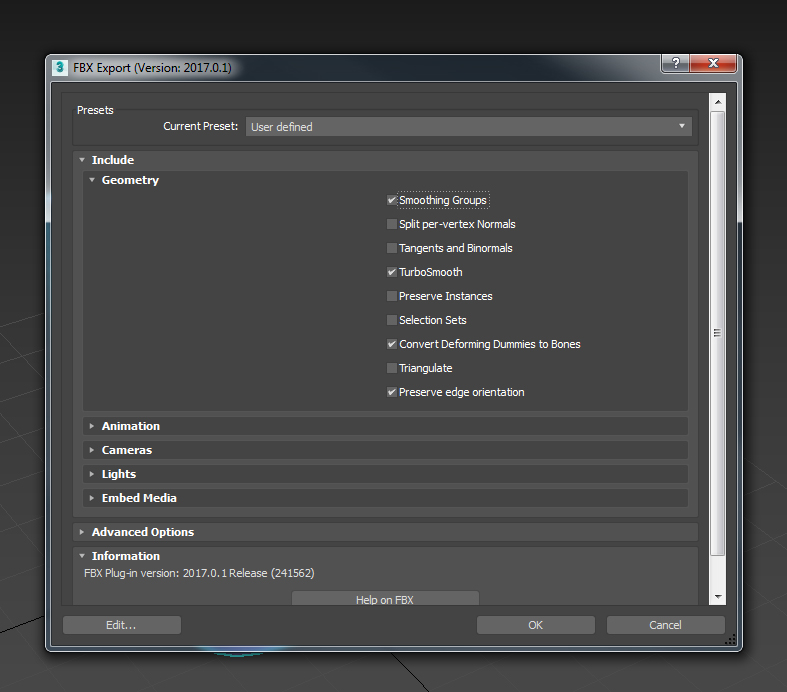Click the Cancel button
This screenshot has width=787, height=692.
coord(665,625)
